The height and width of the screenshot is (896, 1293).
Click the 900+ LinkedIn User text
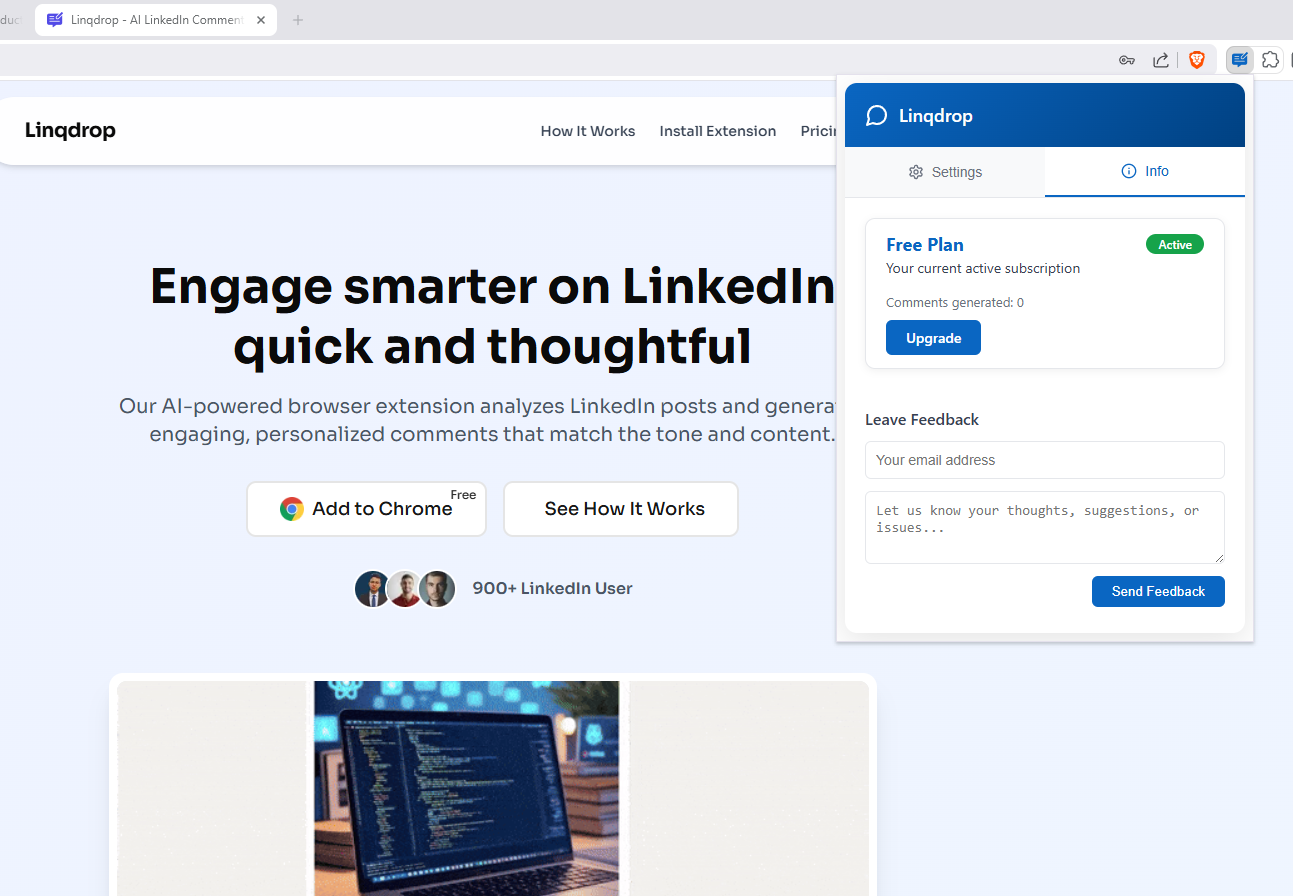(552, 588)
